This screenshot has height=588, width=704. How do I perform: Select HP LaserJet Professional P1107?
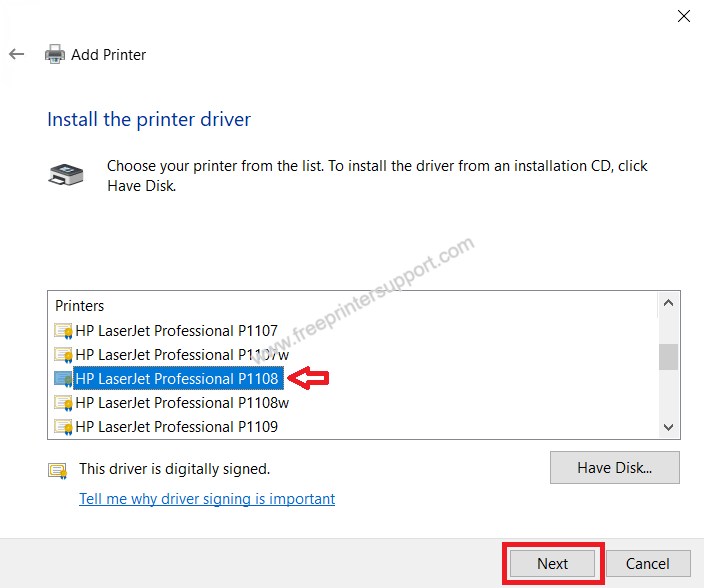(x=176, y=331)
